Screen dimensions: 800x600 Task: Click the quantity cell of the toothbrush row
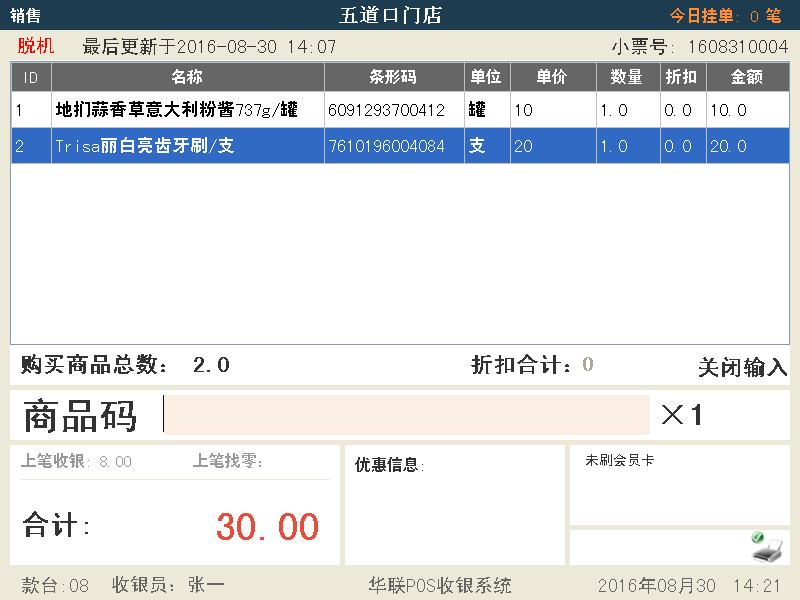627,146
